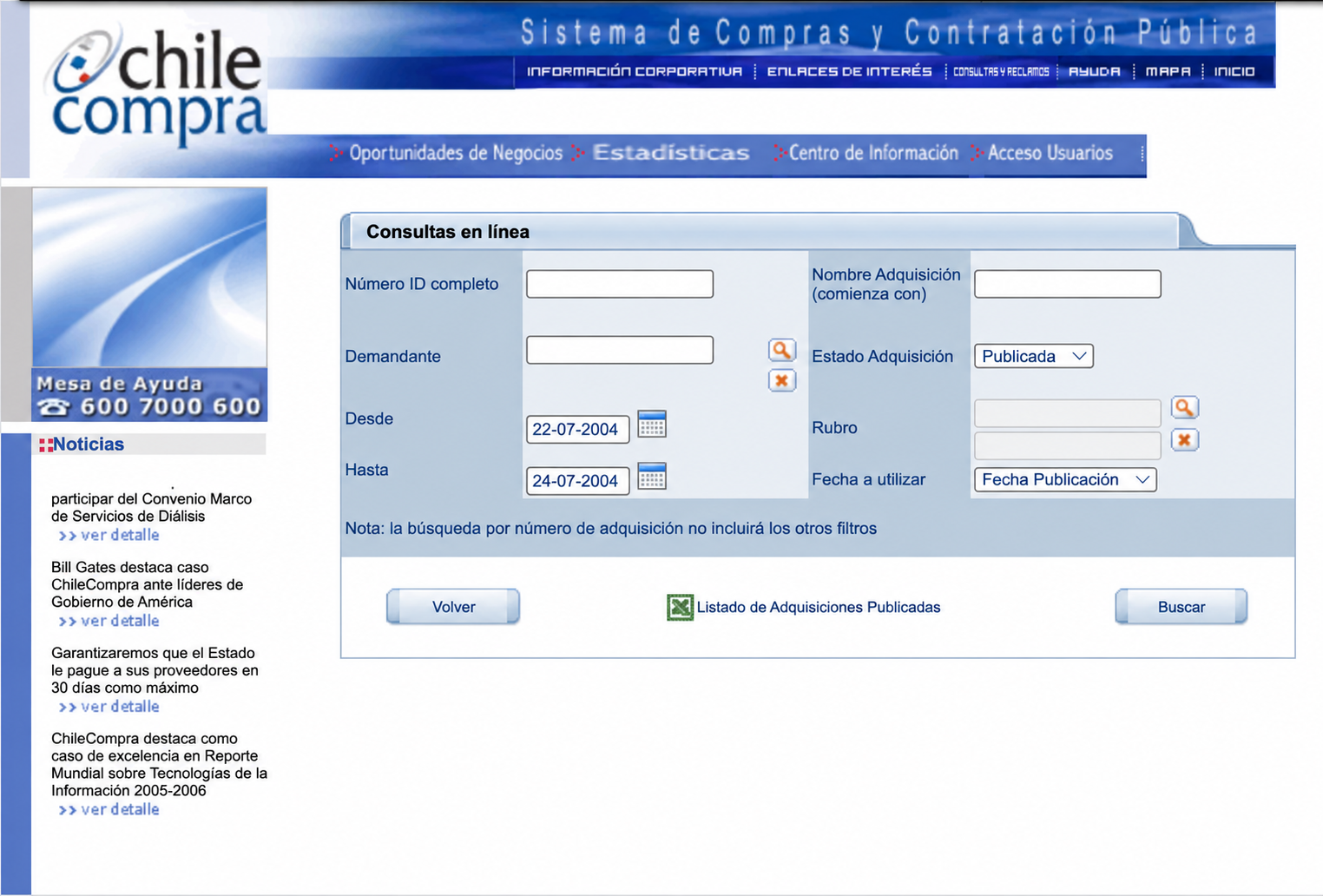Switch to Centro de Información tab

point(873,153)
